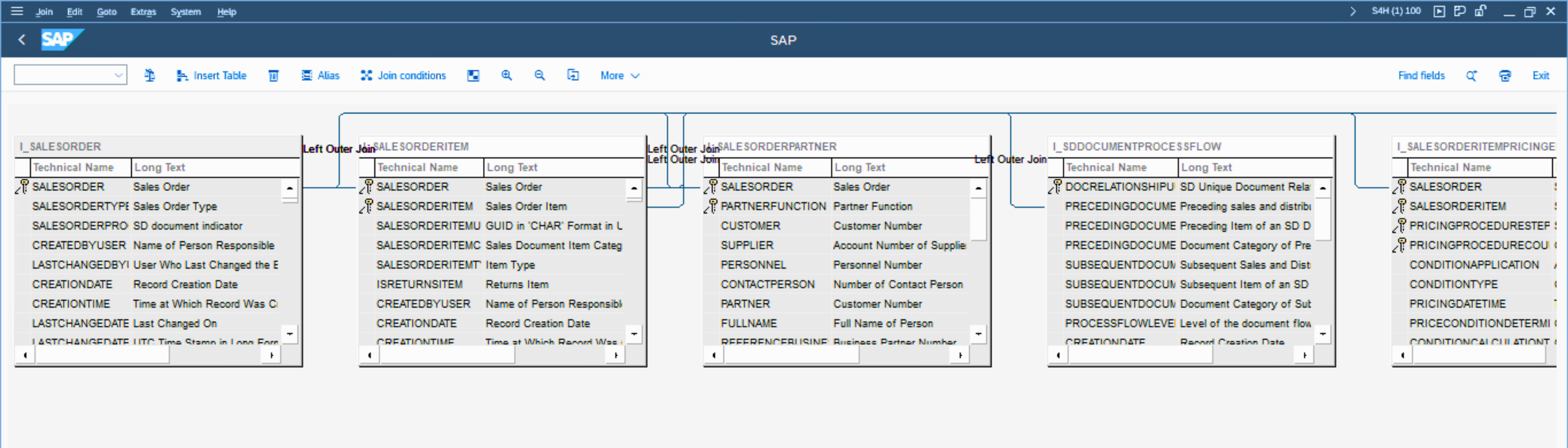This screenshot has width=1568, height=448.
Task: Click the navigation pane overview icon
Action: click(473, 75)
